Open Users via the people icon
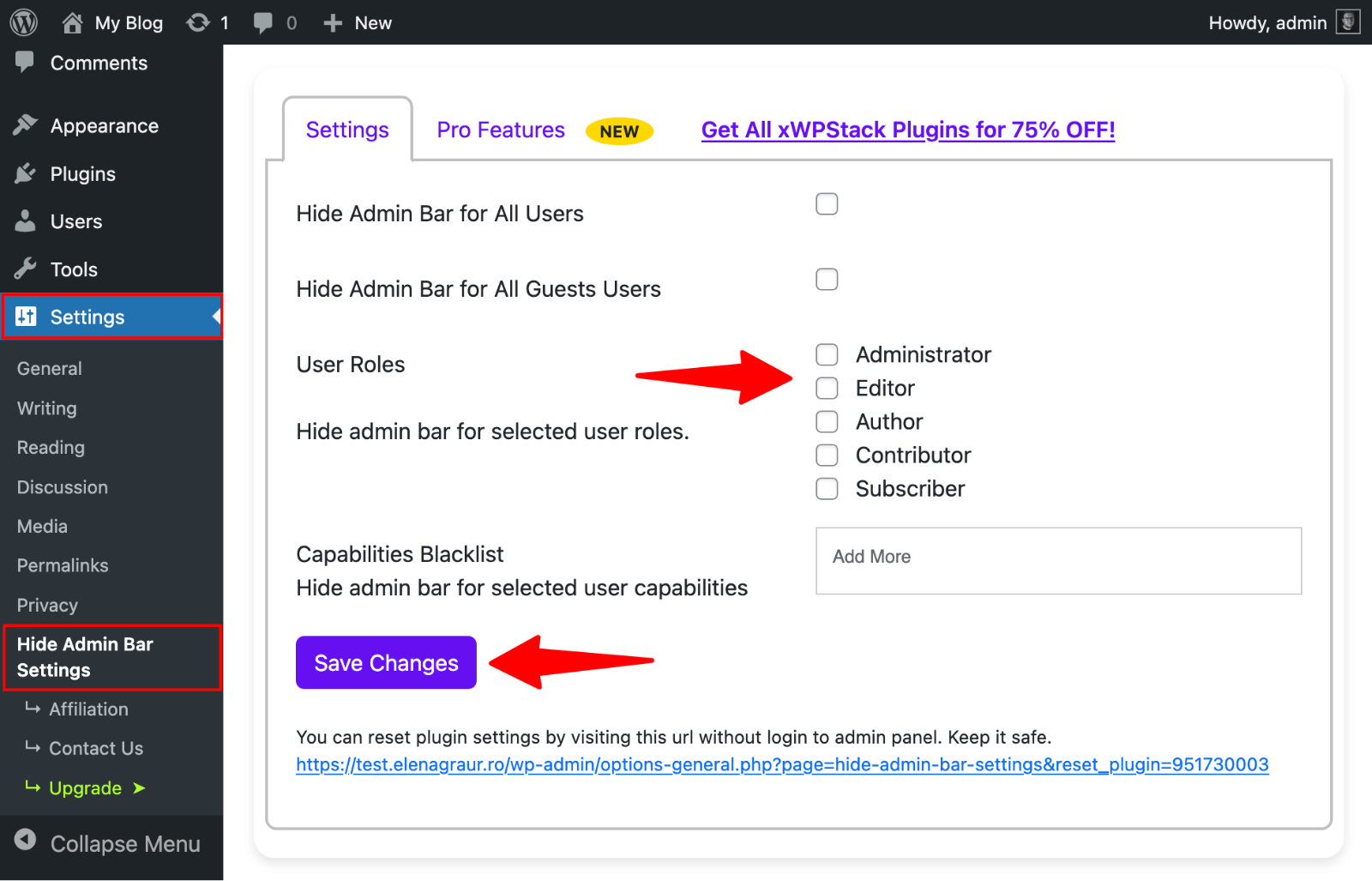1372x881 pixels. (26, 221)
